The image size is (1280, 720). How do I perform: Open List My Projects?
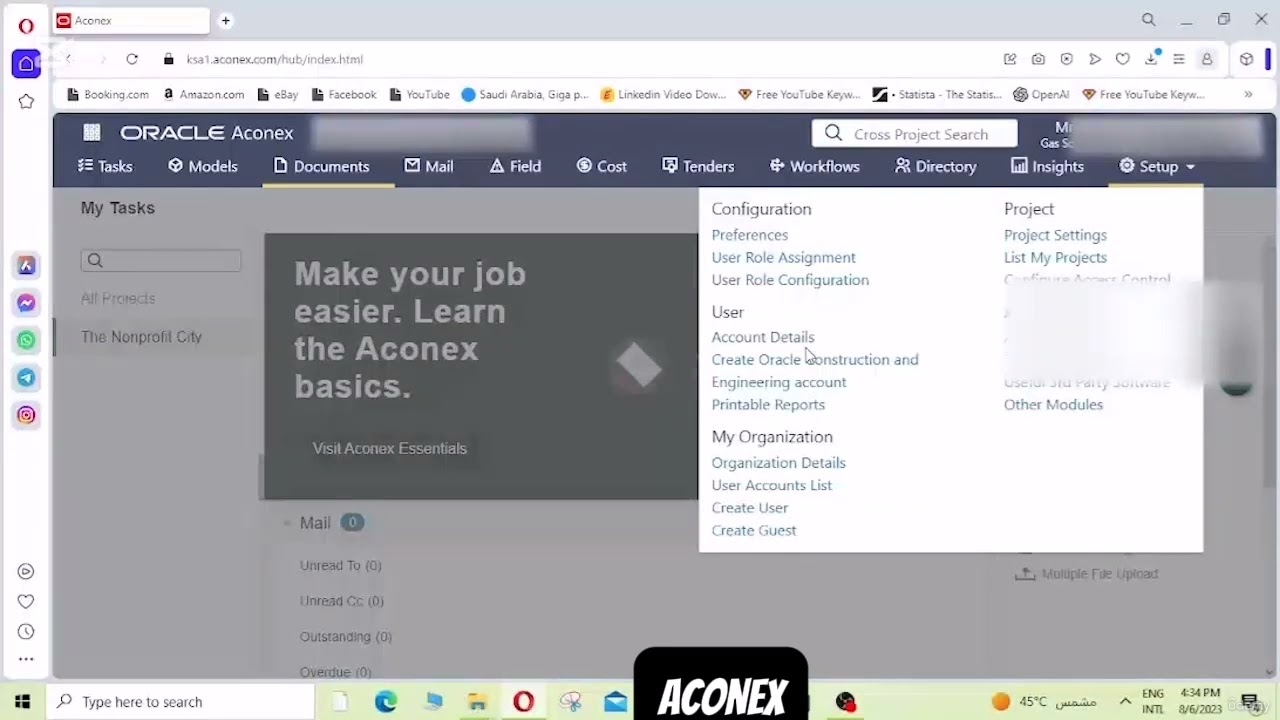coord(1055,257)
